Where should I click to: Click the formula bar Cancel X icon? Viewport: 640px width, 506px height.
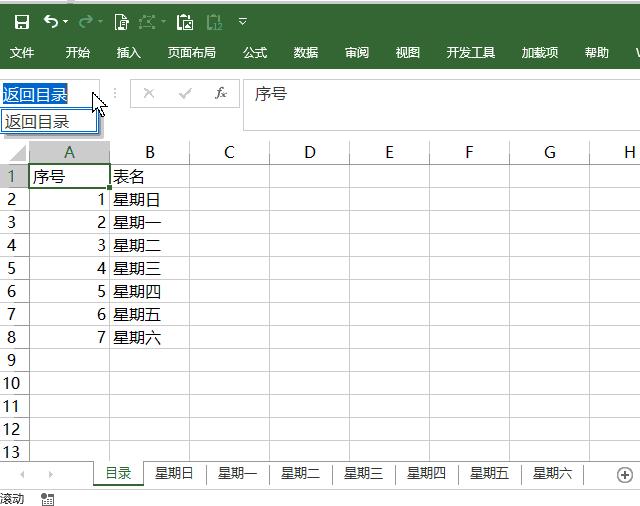149,93
